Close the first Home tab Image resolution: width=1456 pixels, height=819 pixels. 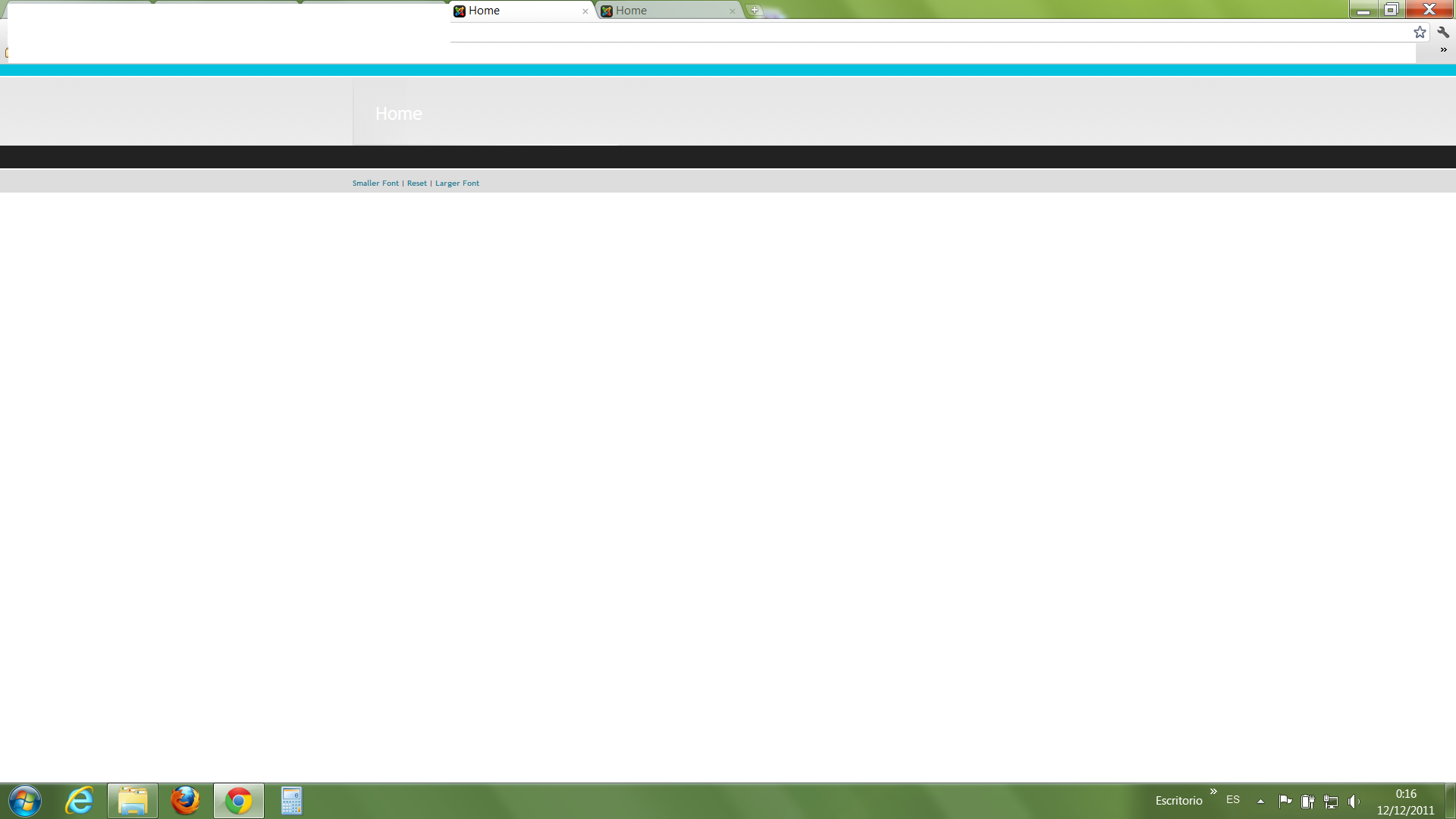585,11
